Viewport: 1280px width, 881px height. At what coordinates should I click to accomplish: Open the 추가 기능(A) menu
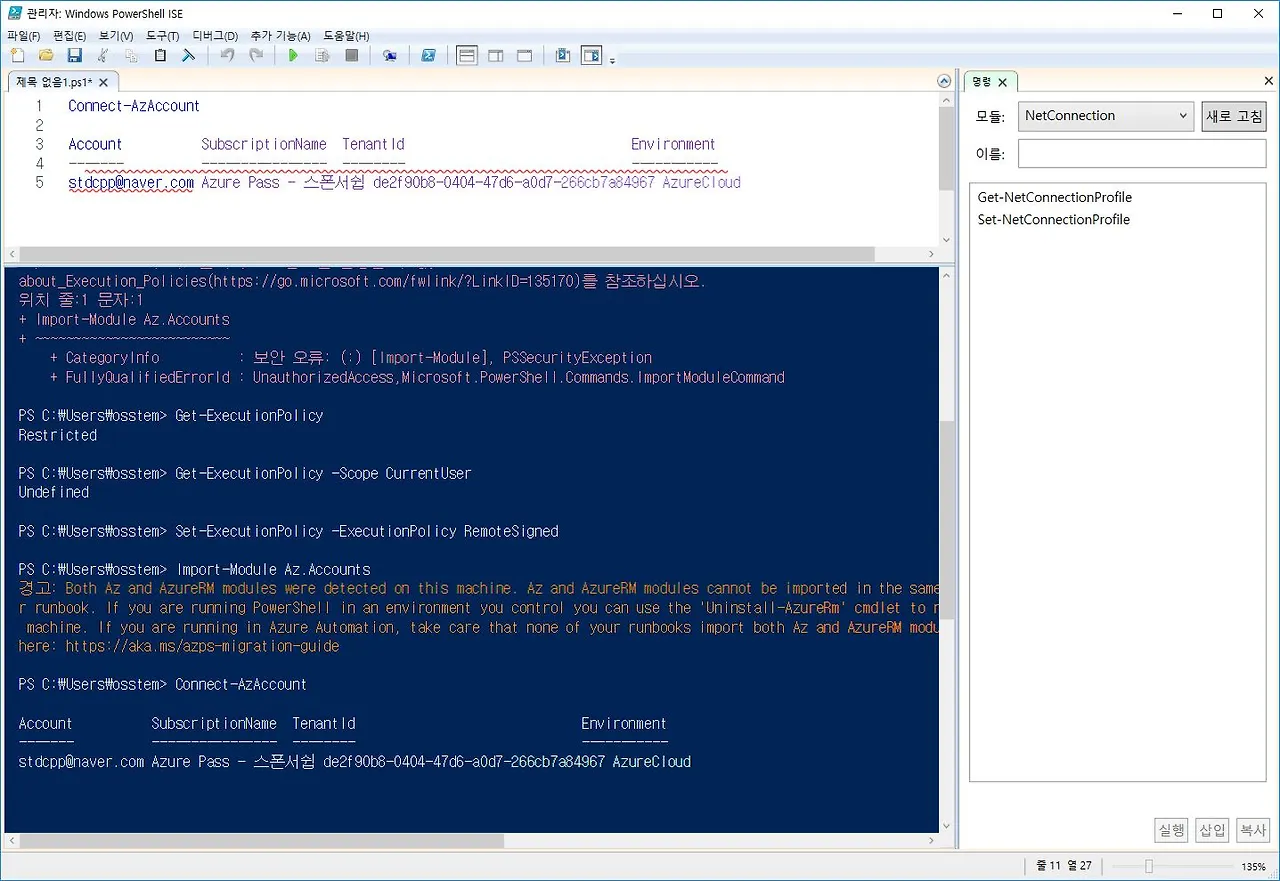pos(281,36)
